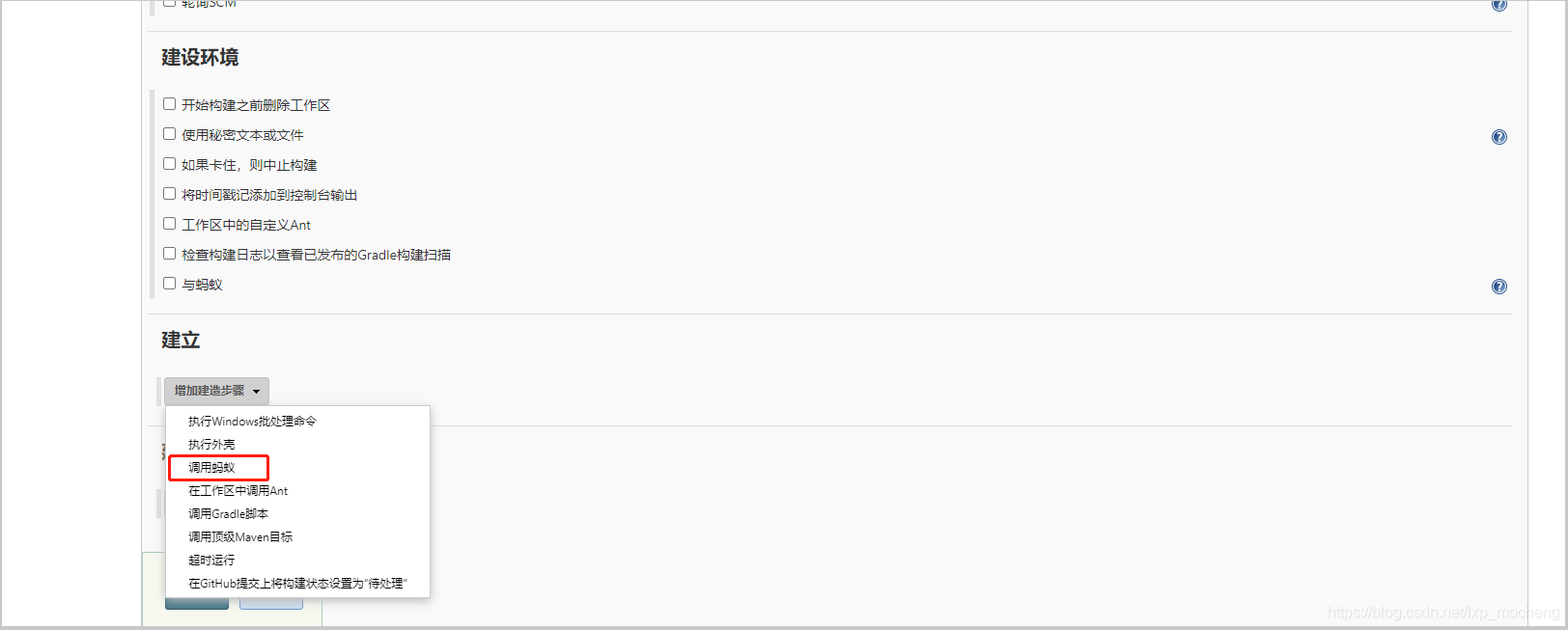
Task: Check 如果卡住，则中止构建 option
Action: (169, 164)
